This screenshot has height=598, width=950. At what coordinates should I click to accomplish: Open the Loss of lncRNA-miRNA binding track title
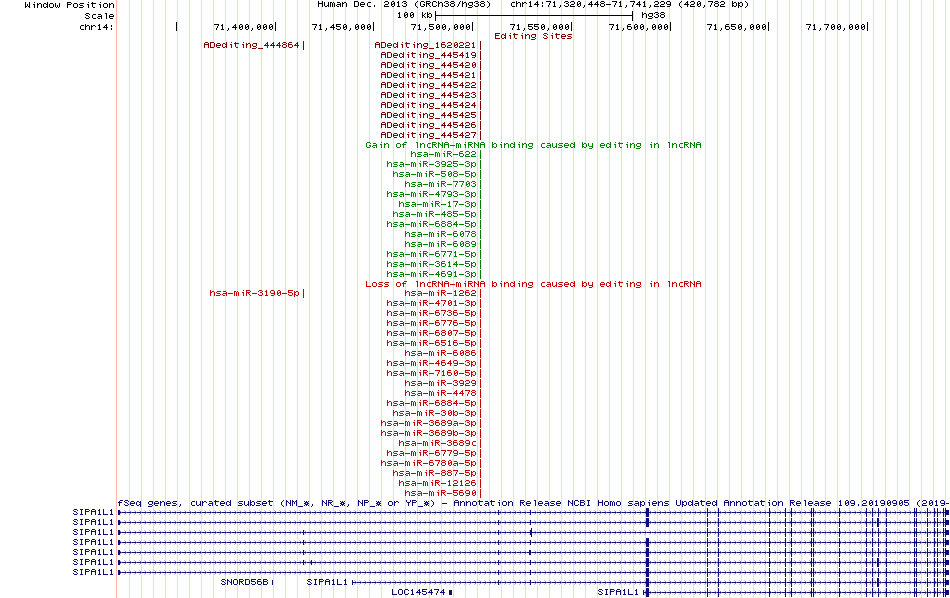click(533, 284)
